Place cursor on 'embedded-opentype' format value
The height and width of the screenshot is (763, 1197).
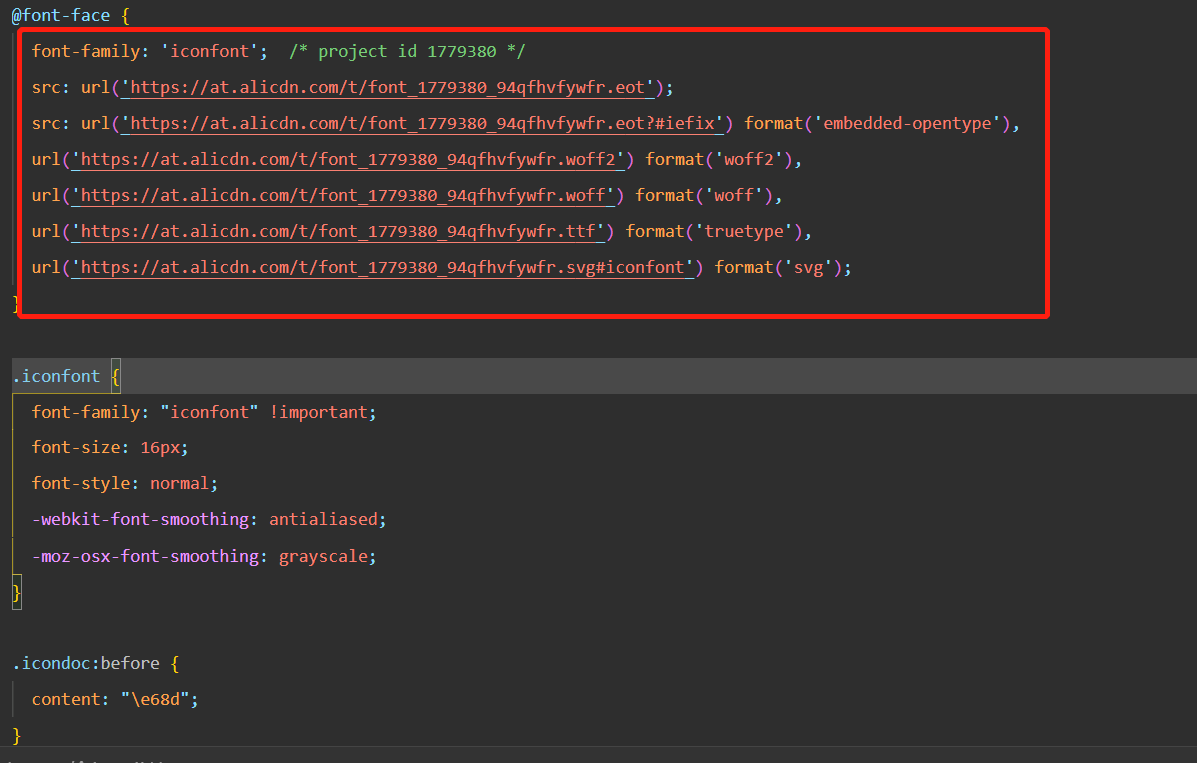909,123
